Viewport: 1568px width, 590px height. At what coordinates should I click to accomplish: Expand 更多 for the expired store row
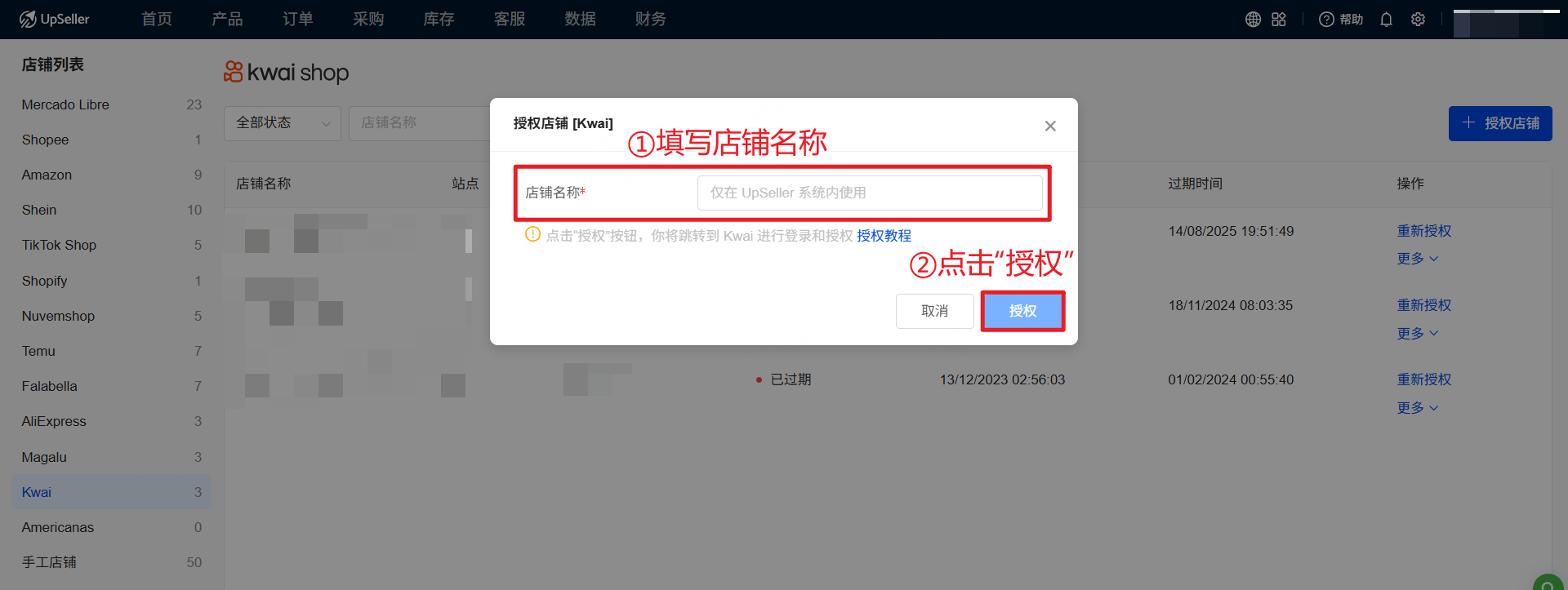pos(1418,408)
